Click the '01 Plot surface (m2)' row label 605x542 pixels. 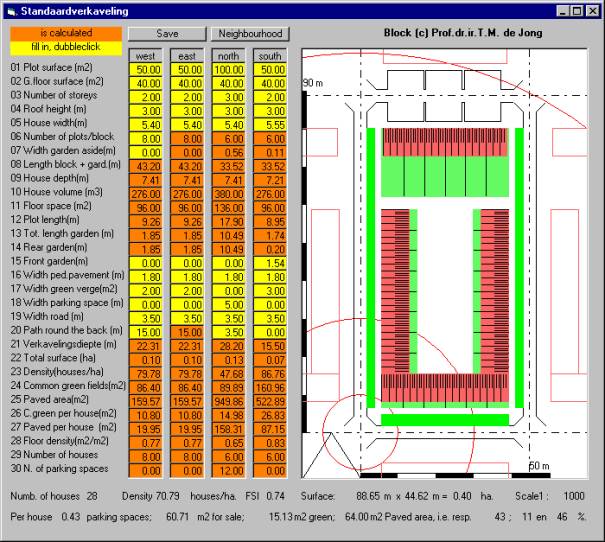click(x=52, y=68)
